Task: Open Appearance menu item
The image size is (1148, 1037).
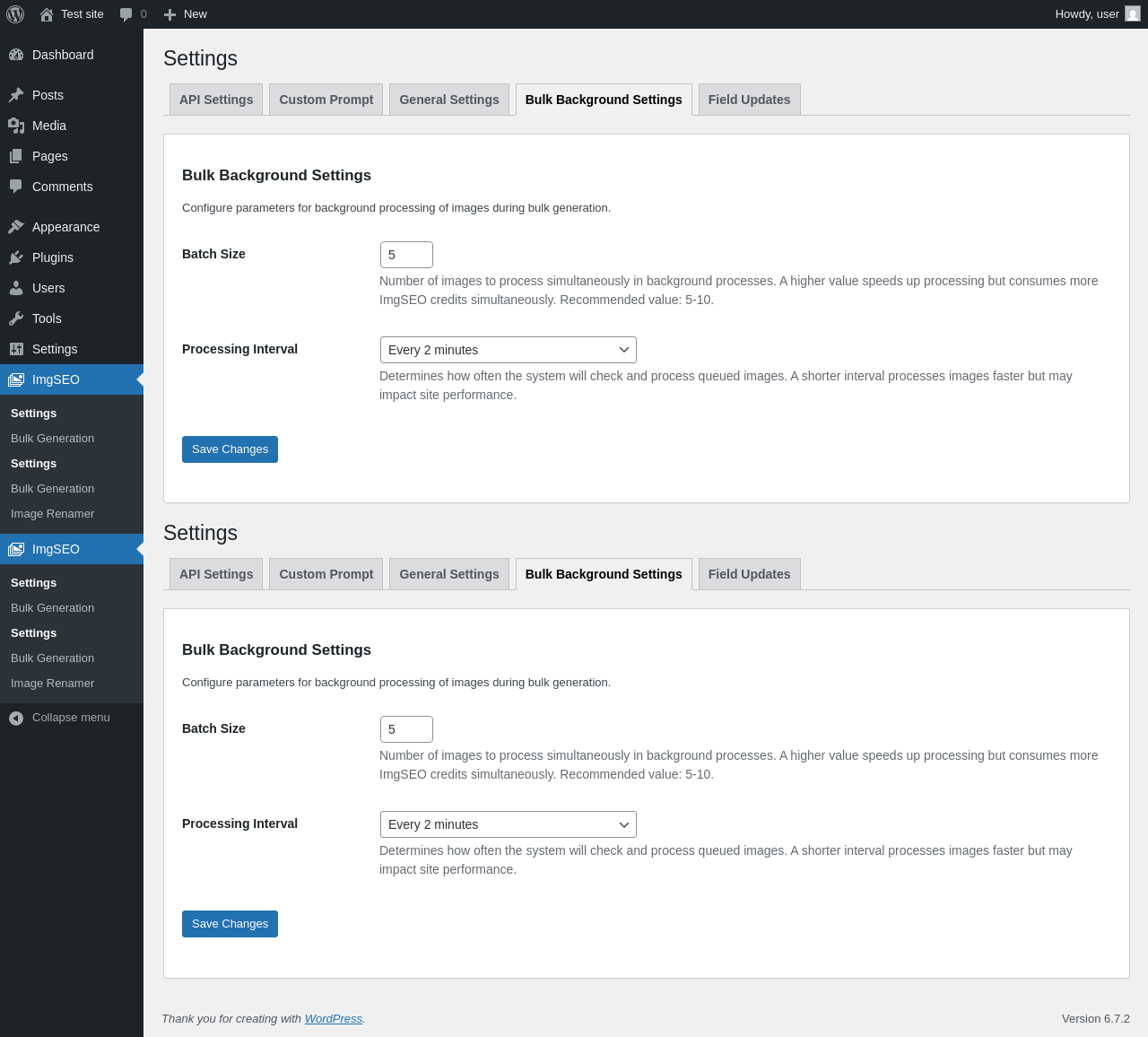Action: (72, 227)
